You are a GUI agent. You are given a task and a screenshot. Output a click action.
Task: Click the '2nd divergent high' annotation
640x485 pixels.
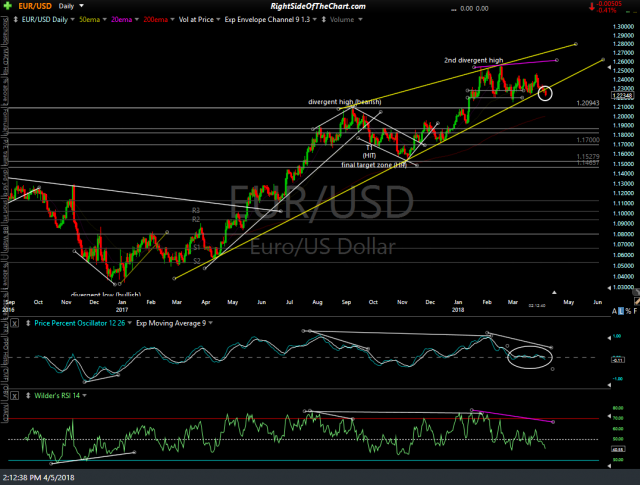(x=473, y=60)
